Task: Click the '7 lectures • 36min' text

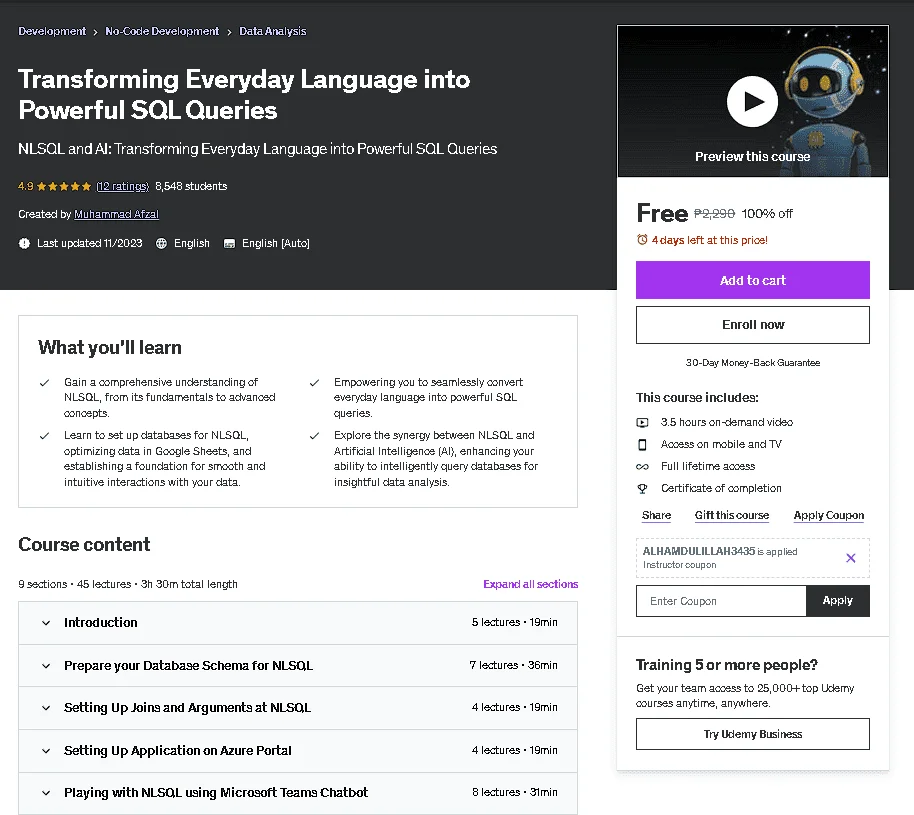Action: coord(514,665)
